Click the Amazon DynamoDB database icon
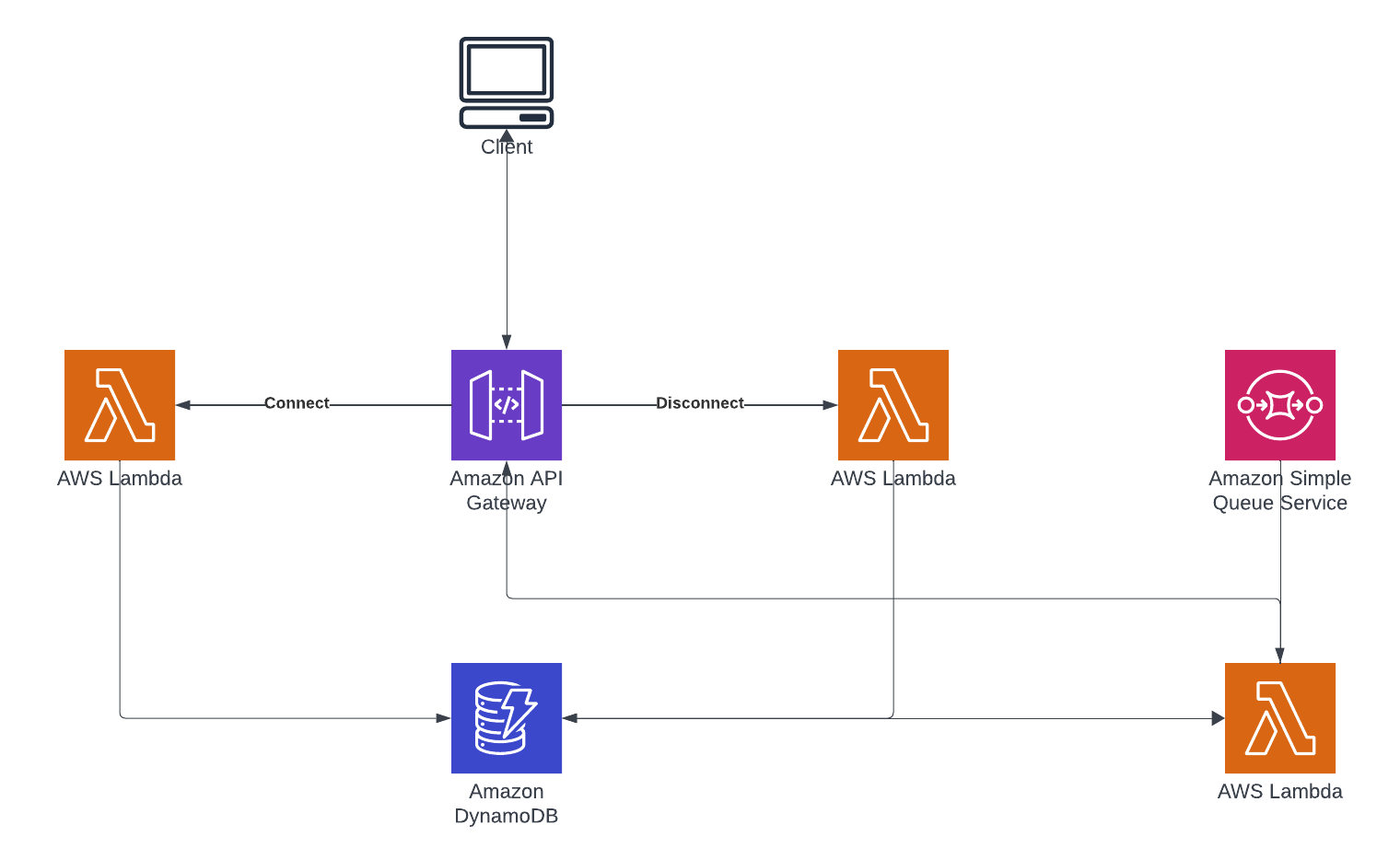1400x860 pixels. click(507, 718)
